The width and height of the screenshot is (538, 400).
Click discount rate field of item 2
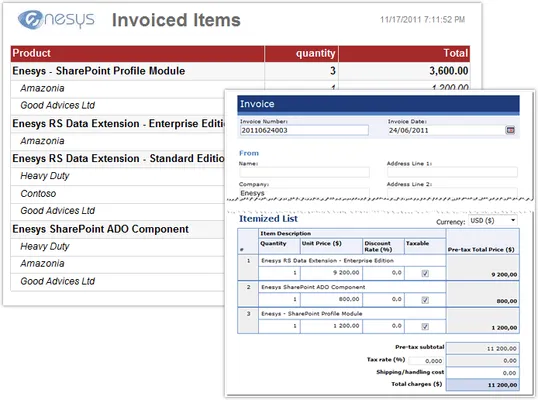tap(383, 299)
